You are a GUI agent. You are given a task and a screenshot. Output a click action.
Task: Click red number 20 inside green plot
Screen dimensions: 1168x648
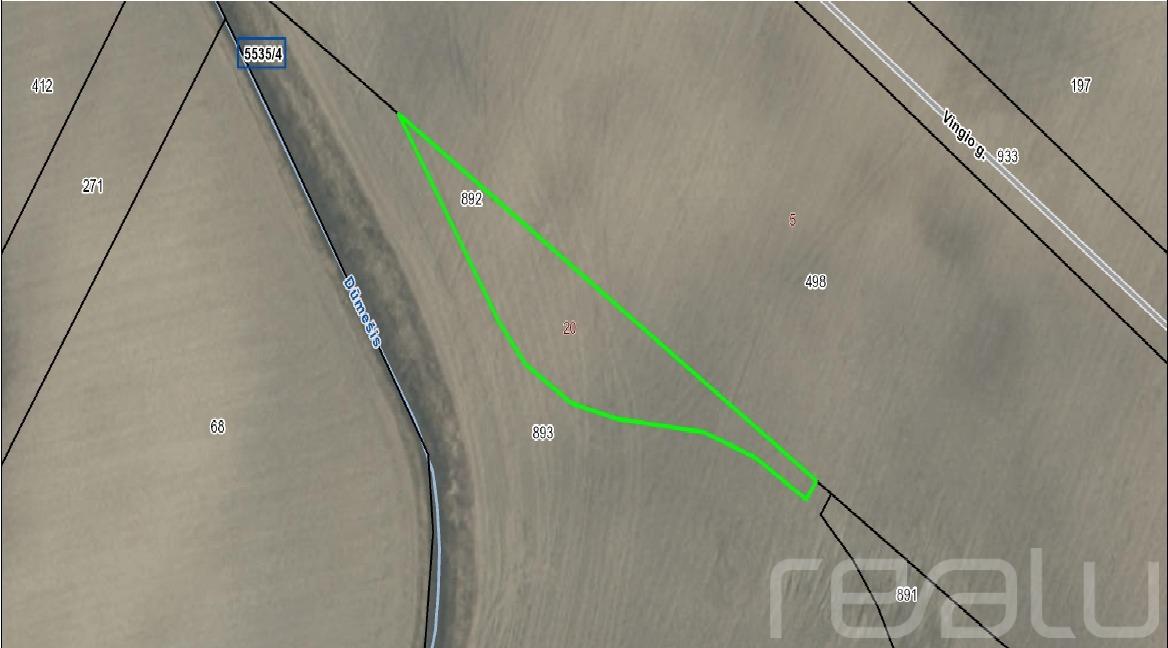(x=570, y=328)
